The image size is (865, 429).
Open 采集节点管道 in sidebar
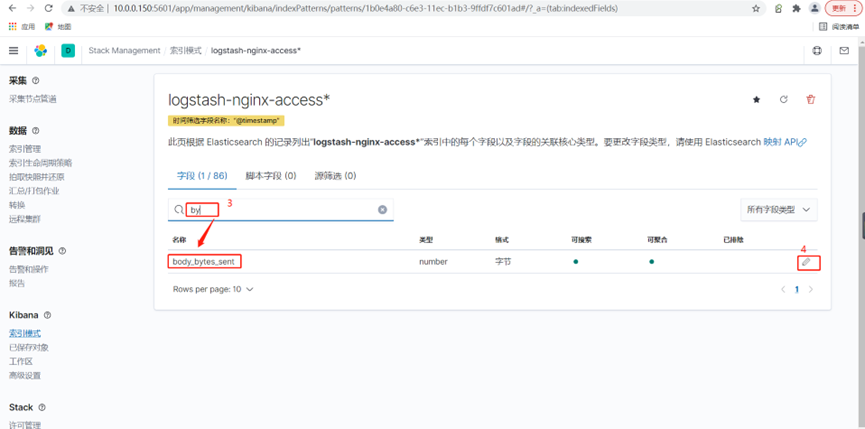tap(33, 99)
